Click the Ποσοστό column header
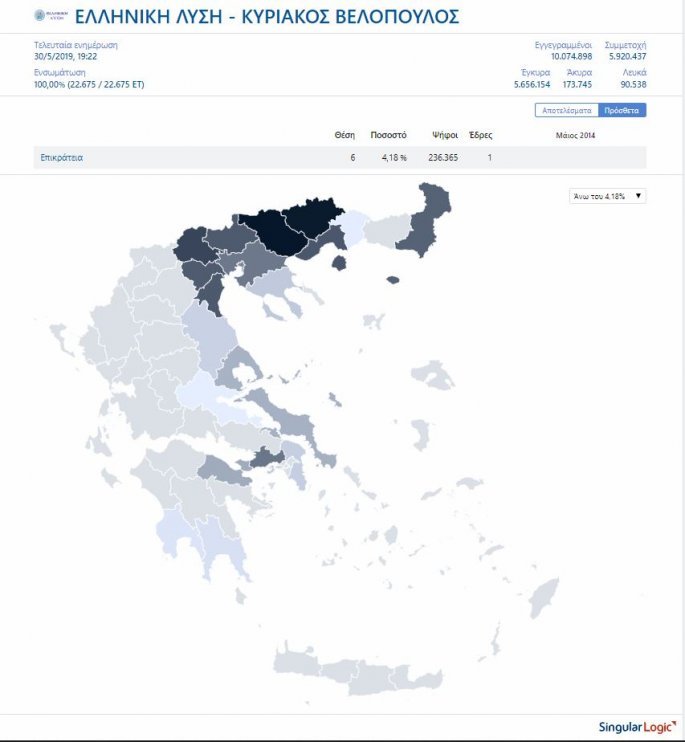 (x=388, y=135)
